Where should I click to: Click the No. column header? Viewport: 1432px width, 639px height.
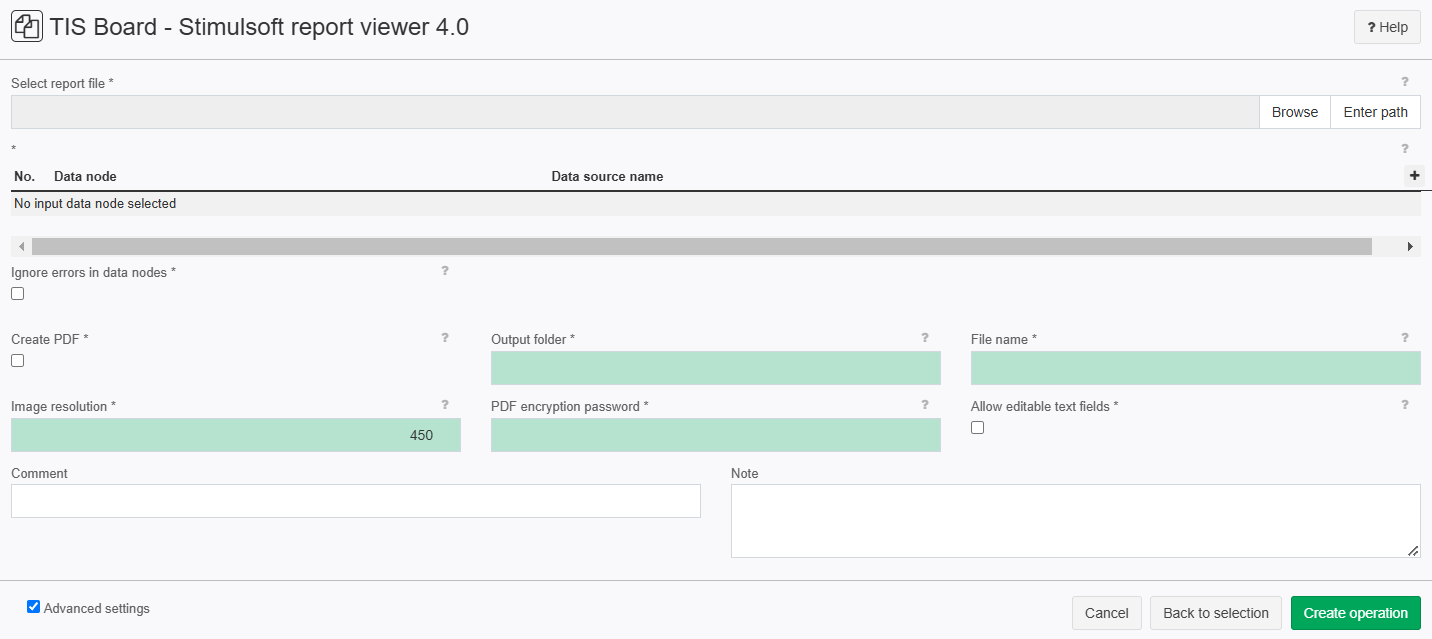pyautogui.click(x=24, y=176)
